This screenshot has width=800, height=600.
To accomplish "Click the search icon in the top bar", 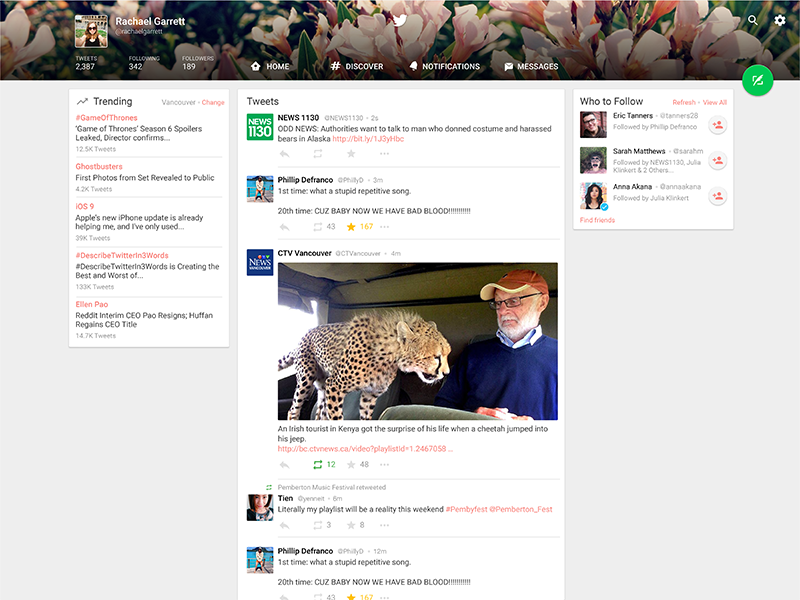I will [x=753, y=20].
